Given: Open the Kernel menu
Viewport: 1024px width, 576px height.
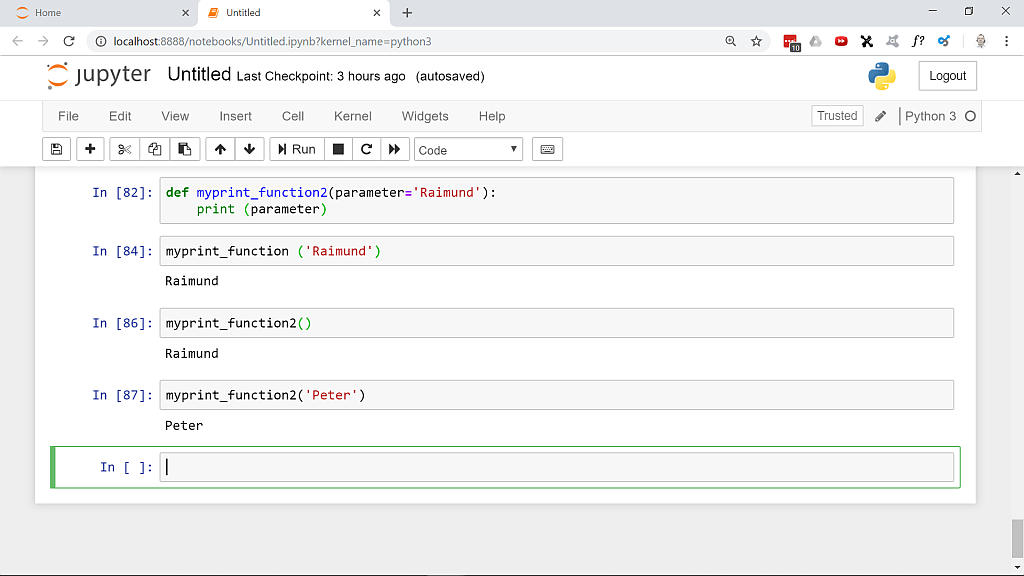Looking at the screenshot, I should (x=353, y=116).
